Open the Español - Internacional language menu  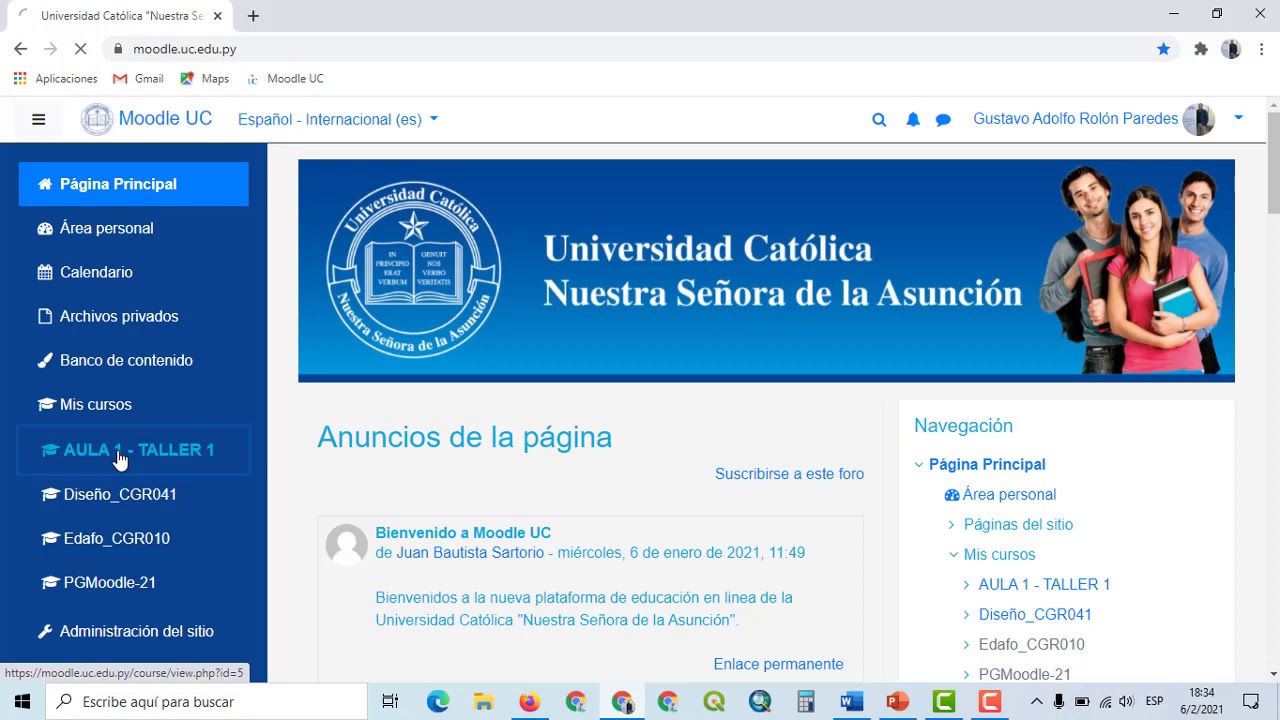point(338,119)
